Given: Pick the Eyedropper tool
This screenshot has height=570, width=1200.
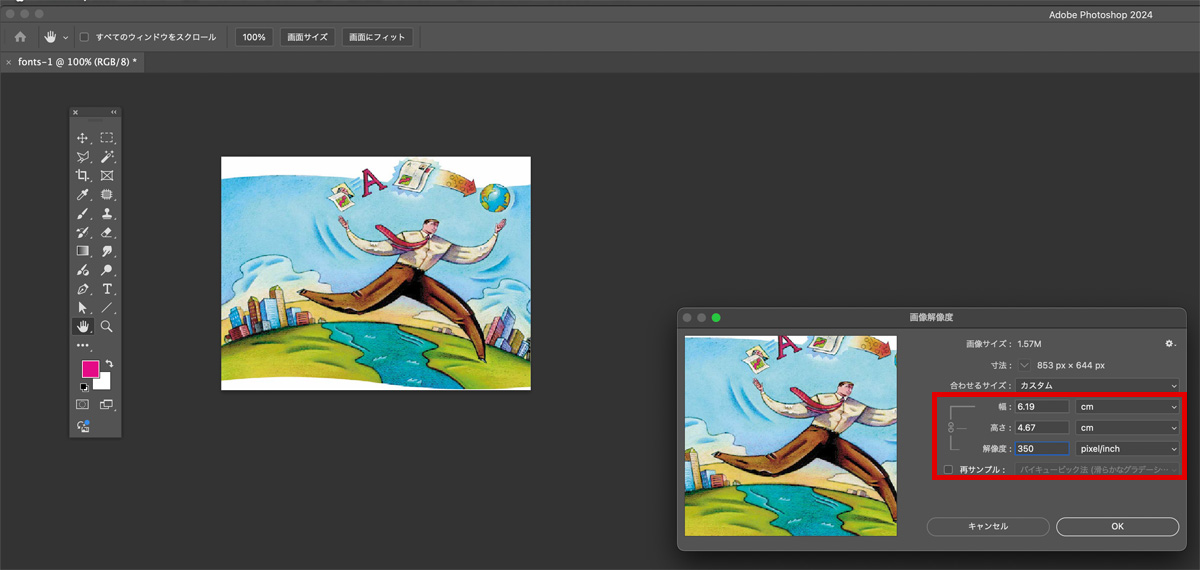Looking at the screenshot, I should pos(83,195).
